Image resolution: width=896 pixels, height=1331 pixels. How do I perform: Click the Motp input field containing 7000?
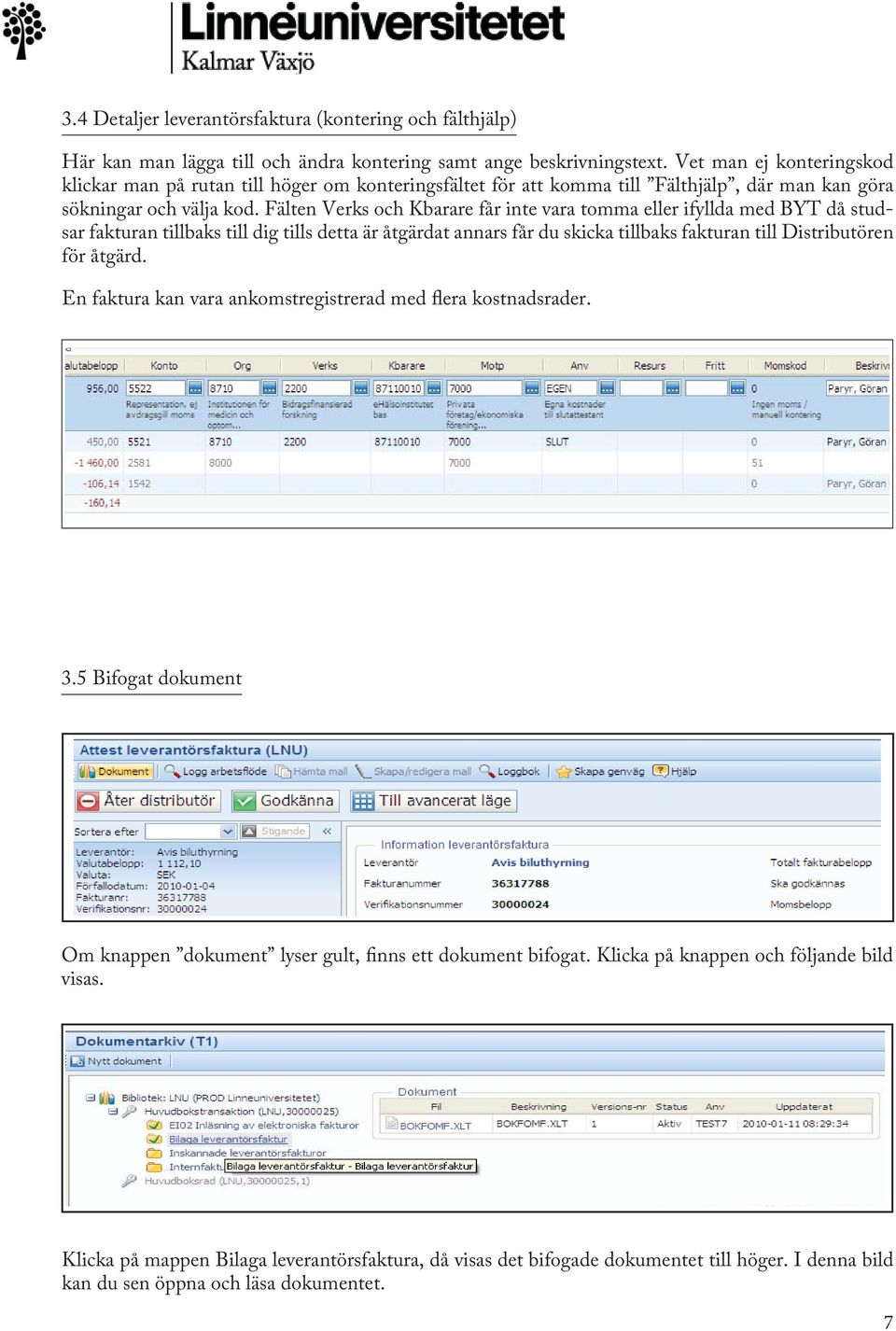point(484,388)
